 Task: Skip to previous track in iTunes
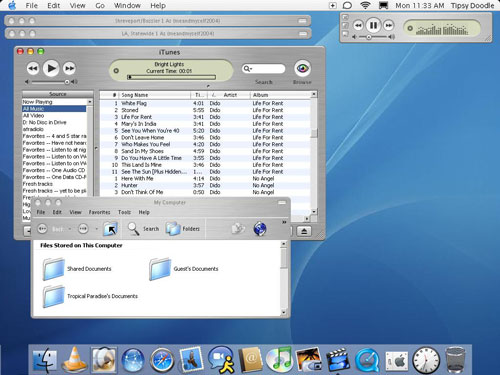[33, 69]
